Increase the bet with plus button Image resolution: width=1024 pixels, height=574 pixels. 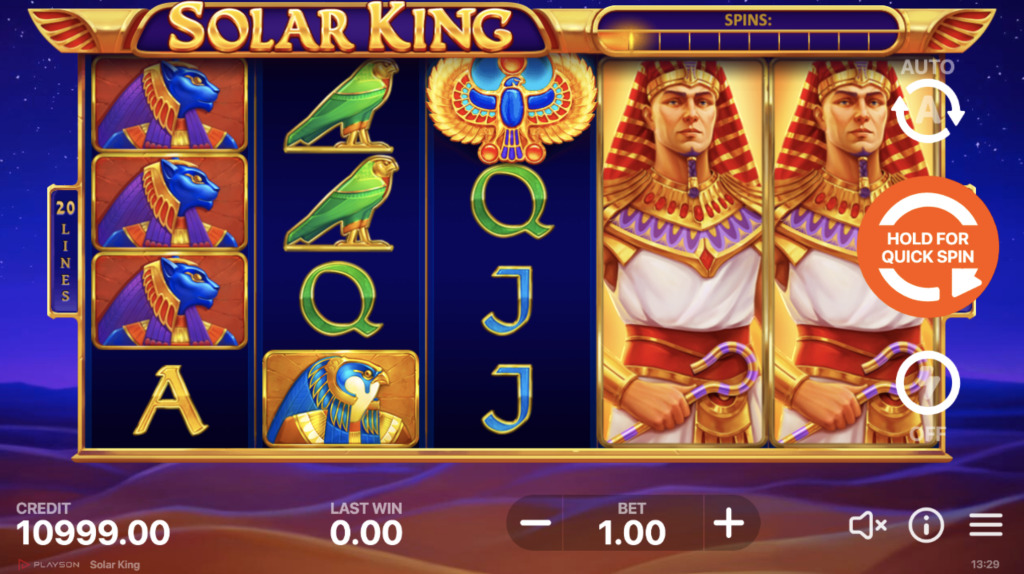pos(729,523)
